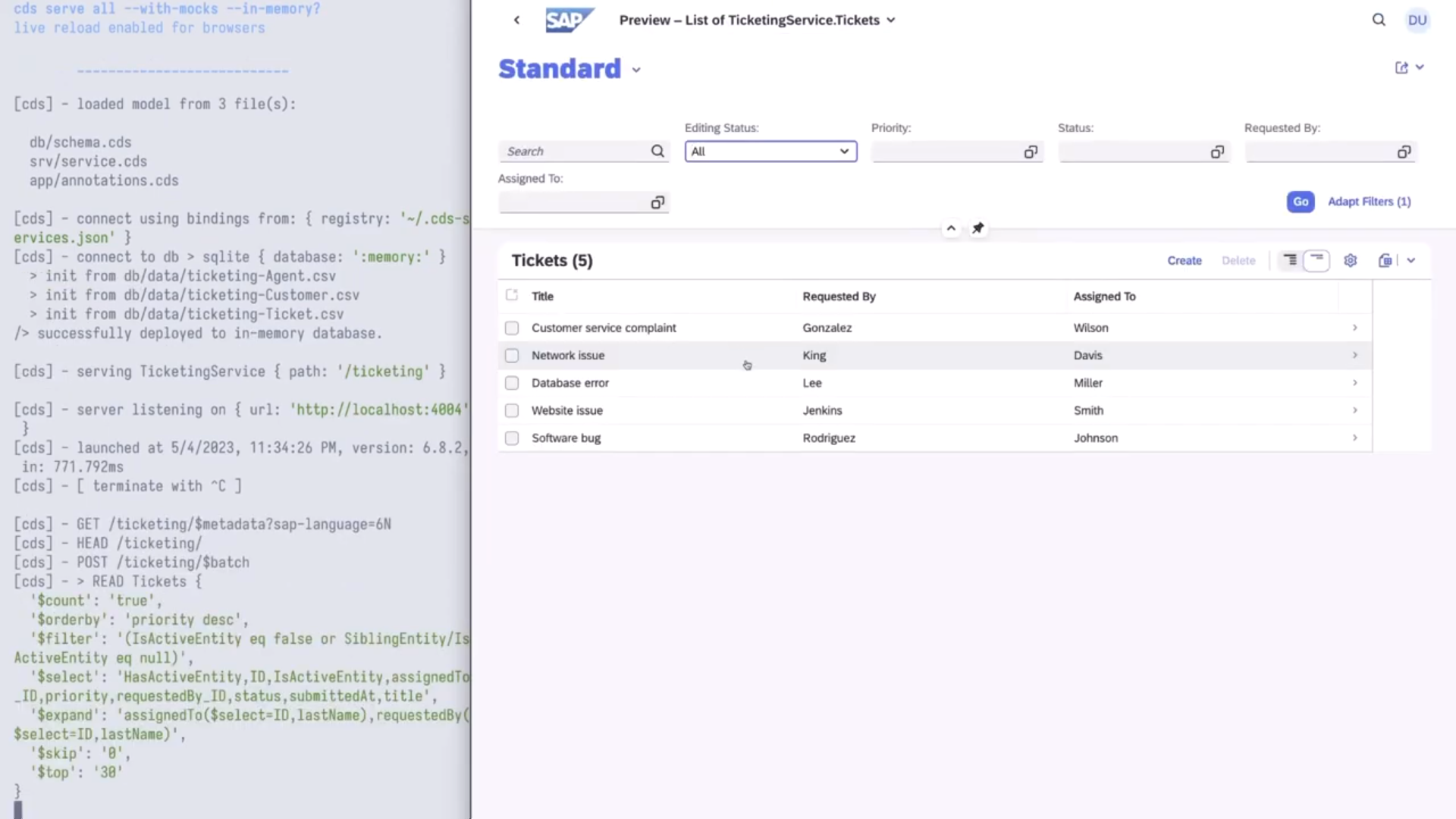Expand the Standard view variant dropdown
Image resolution: width=1456 pixels, height=819 pixels.
tap(636, 70)
